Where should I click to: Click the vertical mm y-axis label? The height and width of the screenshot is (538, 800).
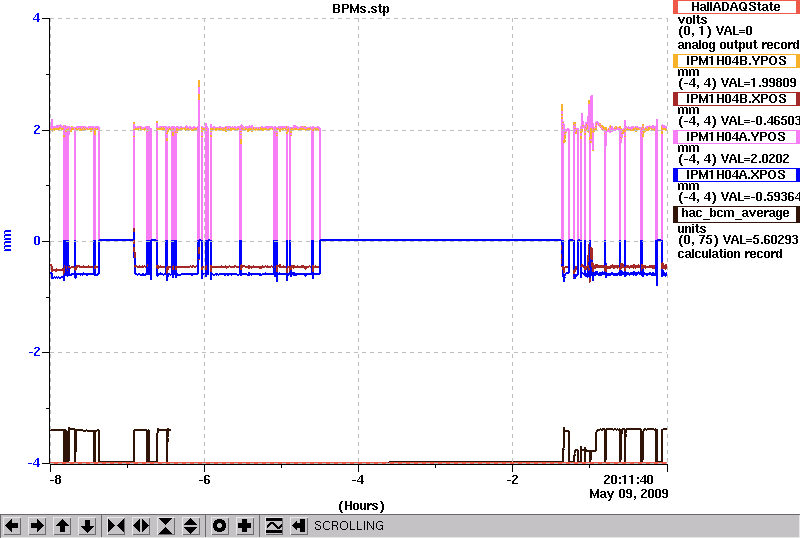(x=7, y=240)
